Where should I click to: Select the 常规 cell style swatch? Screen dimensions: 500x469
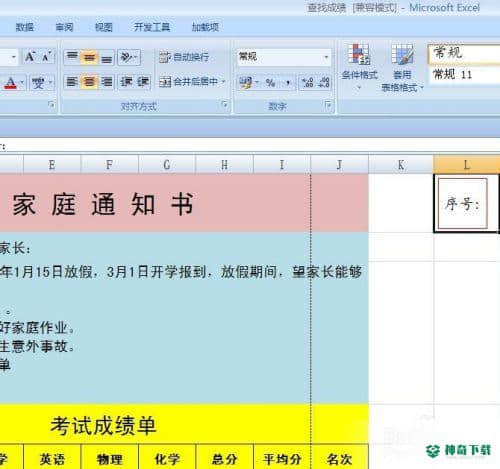pos(464,53)
